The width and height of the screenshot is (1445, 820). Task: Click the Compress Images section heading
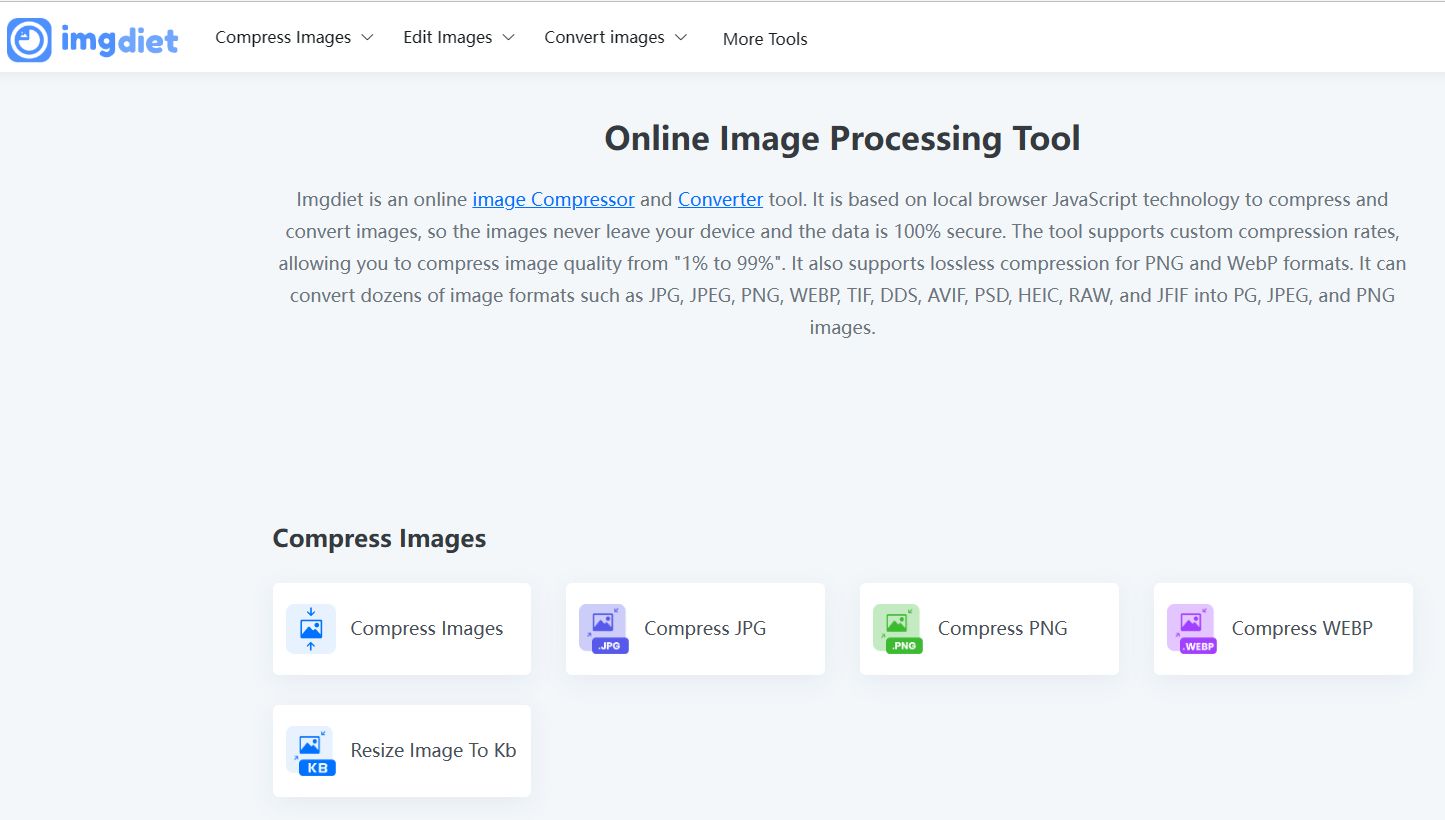point(379,538)
